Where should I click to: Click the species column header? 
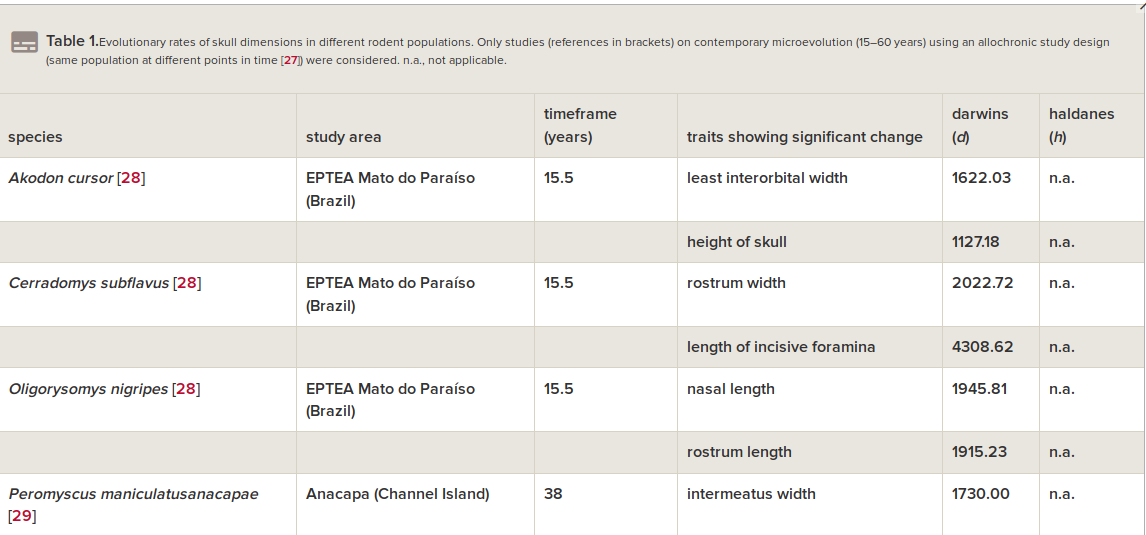[x=148, y=126]
